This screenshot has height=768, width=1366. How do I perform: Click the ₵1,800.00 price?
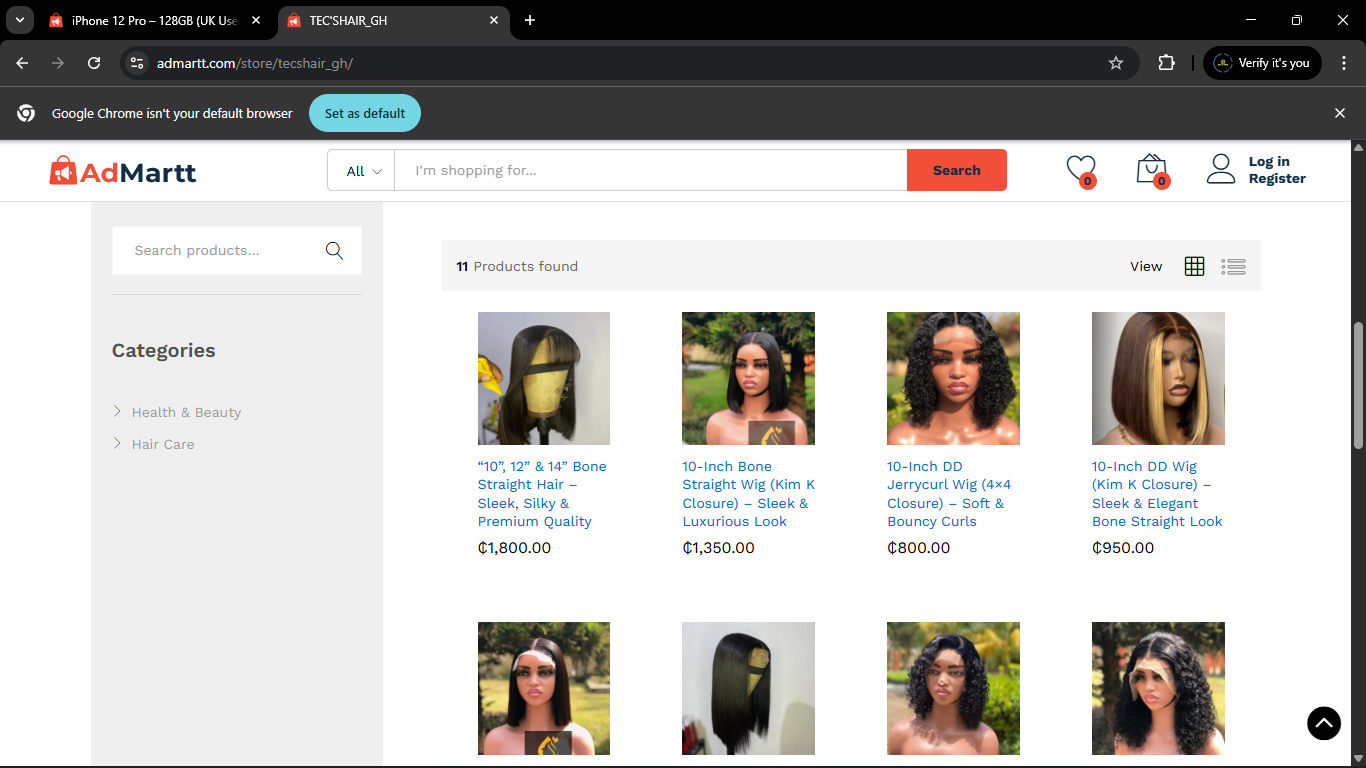(x=514, y=548)
